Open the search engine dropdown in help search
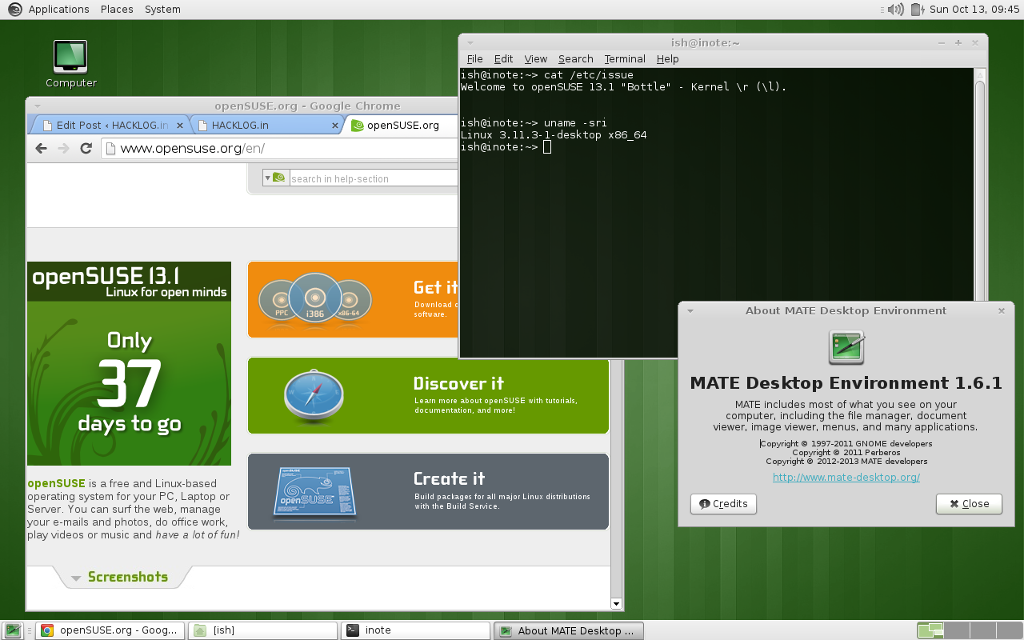Screen dimensions: 1024x640 pos(268,178)
